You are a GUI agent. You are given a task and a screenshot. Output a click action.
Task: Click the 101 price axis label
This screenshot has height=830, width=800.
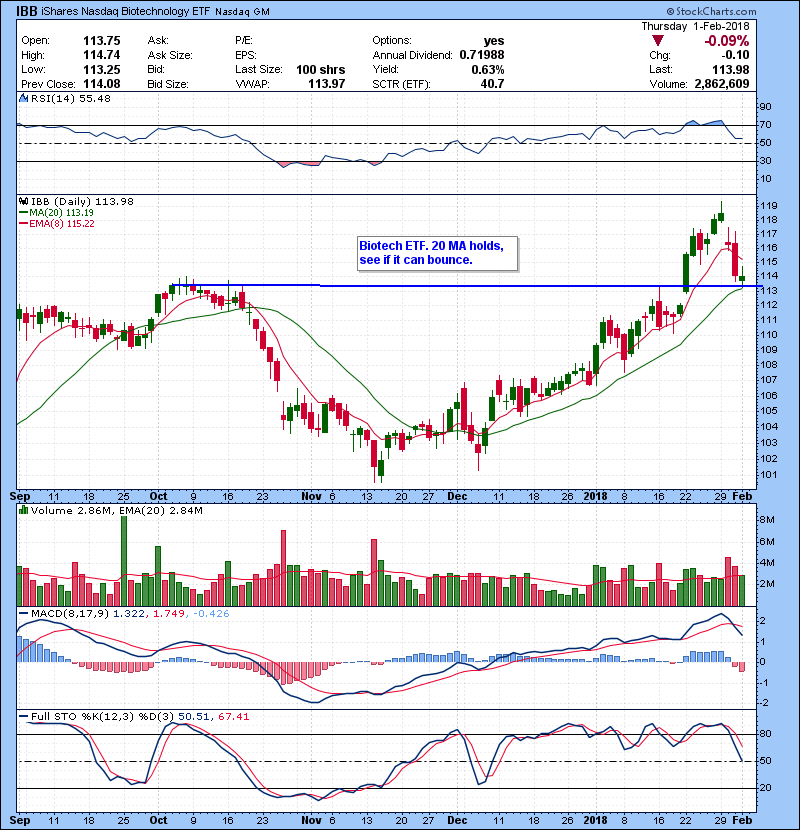pyautogui.click(x=769, y=474)
